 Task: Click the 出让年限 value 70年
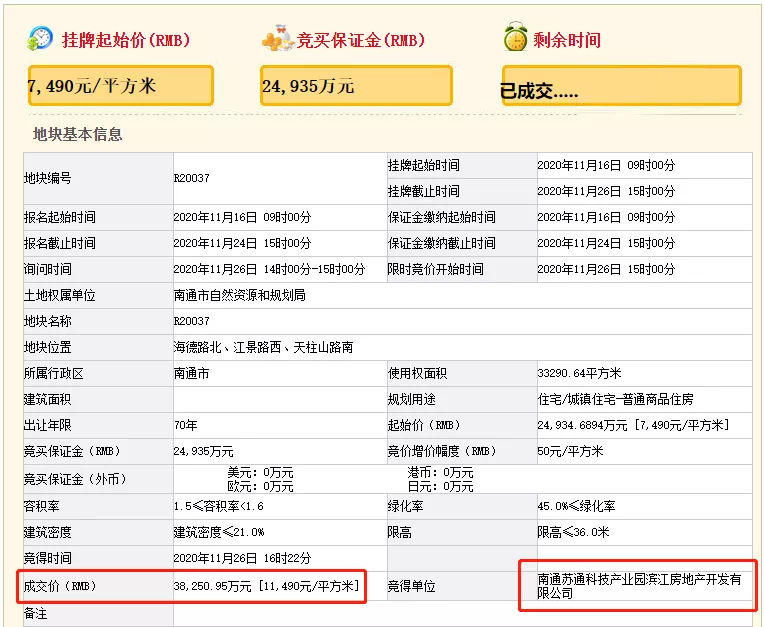[186, 425]
